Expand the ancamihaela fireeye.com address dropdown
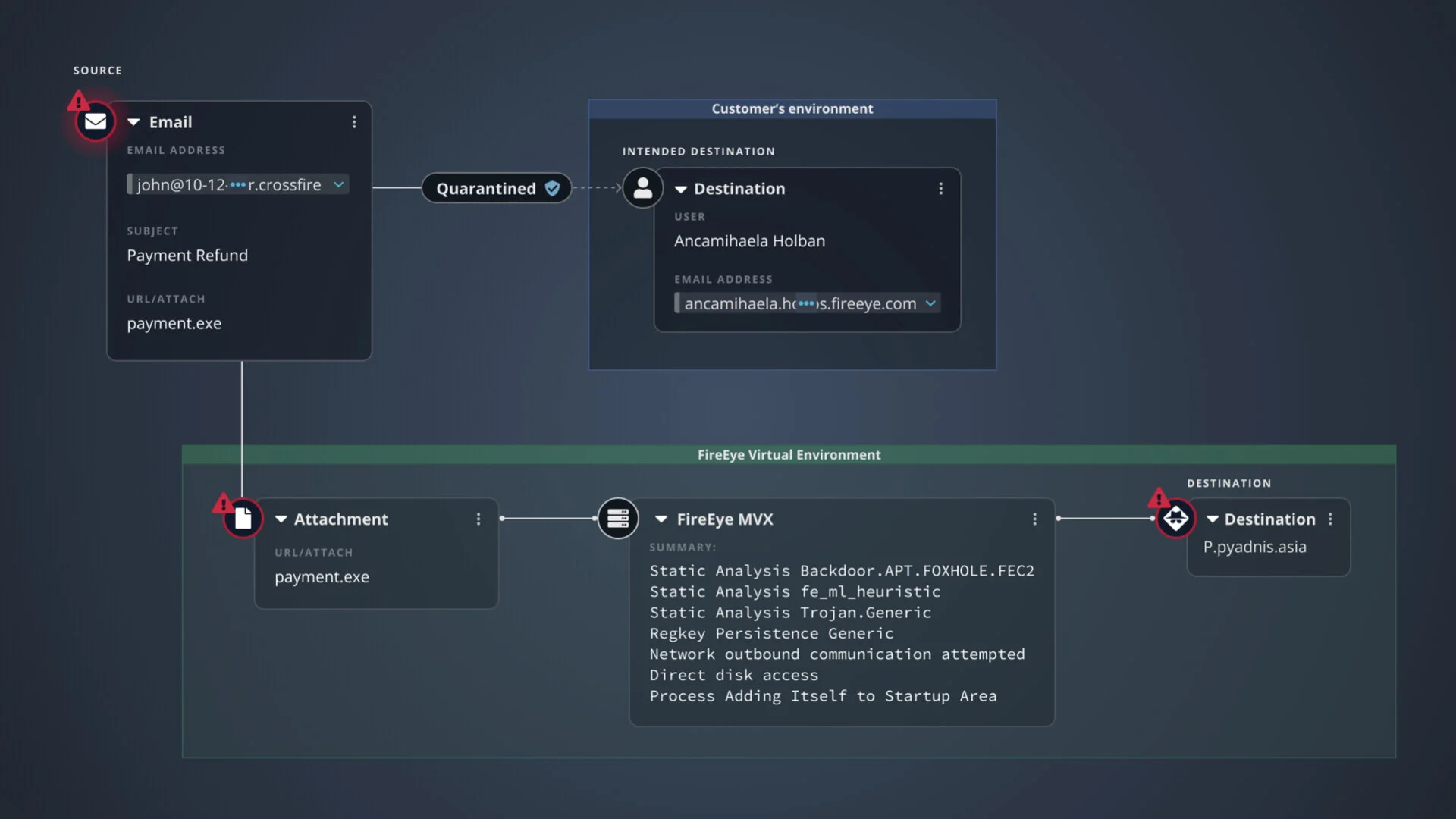Screen dimensions: 1456x819 [930, 303]
